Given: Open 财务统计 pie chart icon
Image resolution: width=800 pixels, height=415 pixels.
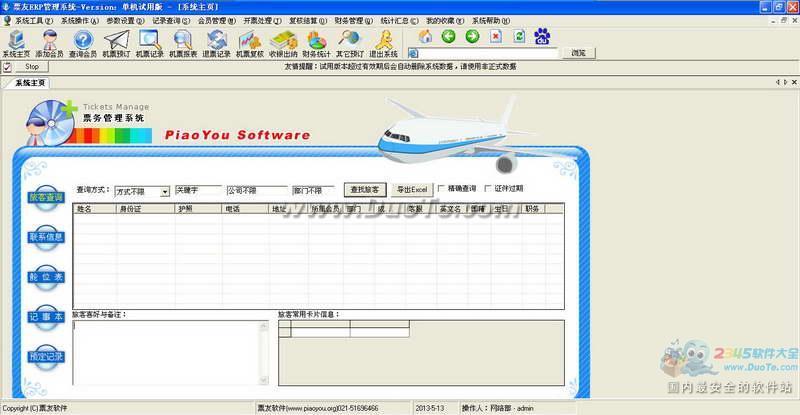Looking at the screenshot, I should (x=316, y=43).
